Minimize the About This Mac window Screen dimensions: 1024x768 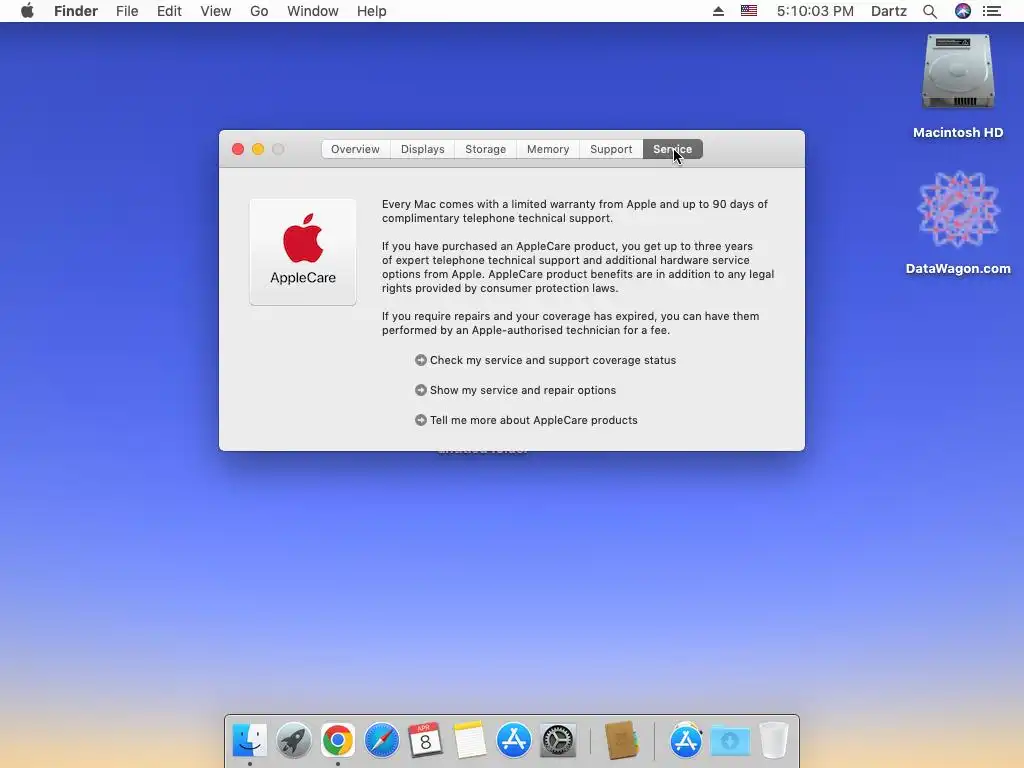click(258, 149)
